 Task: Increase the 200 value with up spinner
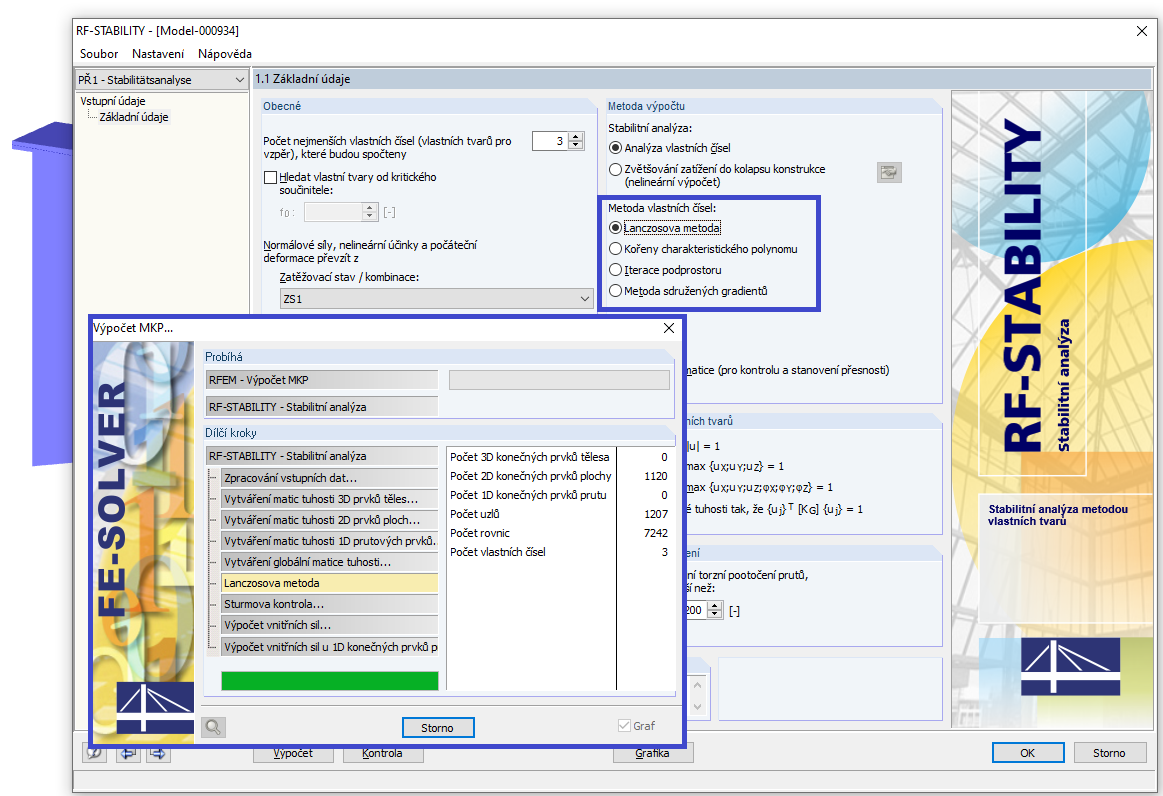click(x=714, y=606)
